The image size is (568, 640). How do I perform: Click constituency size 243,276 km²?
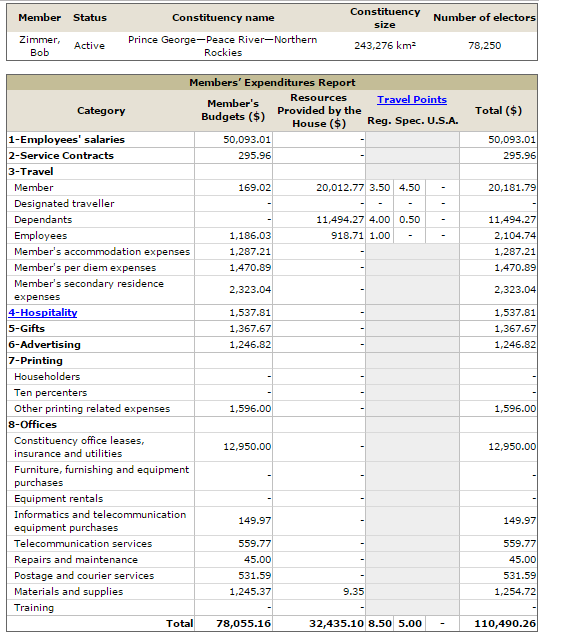coord(385,46)
